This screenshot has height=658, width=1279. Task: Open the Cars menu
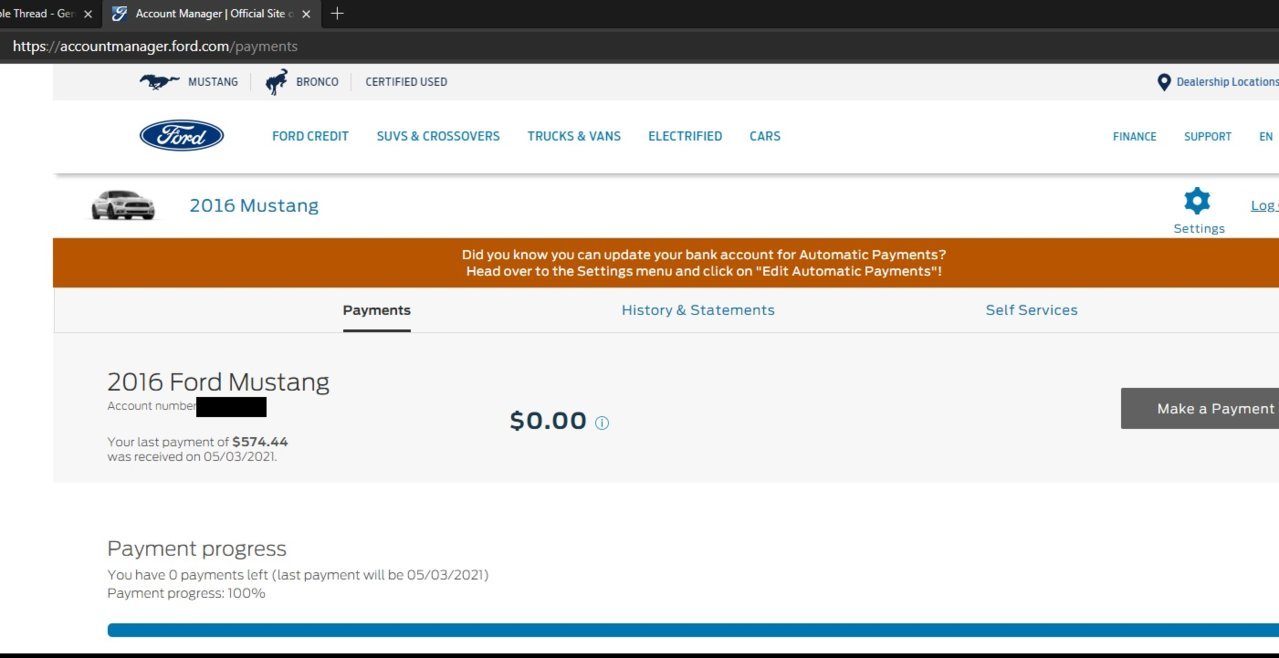click(x=765, y=136)
